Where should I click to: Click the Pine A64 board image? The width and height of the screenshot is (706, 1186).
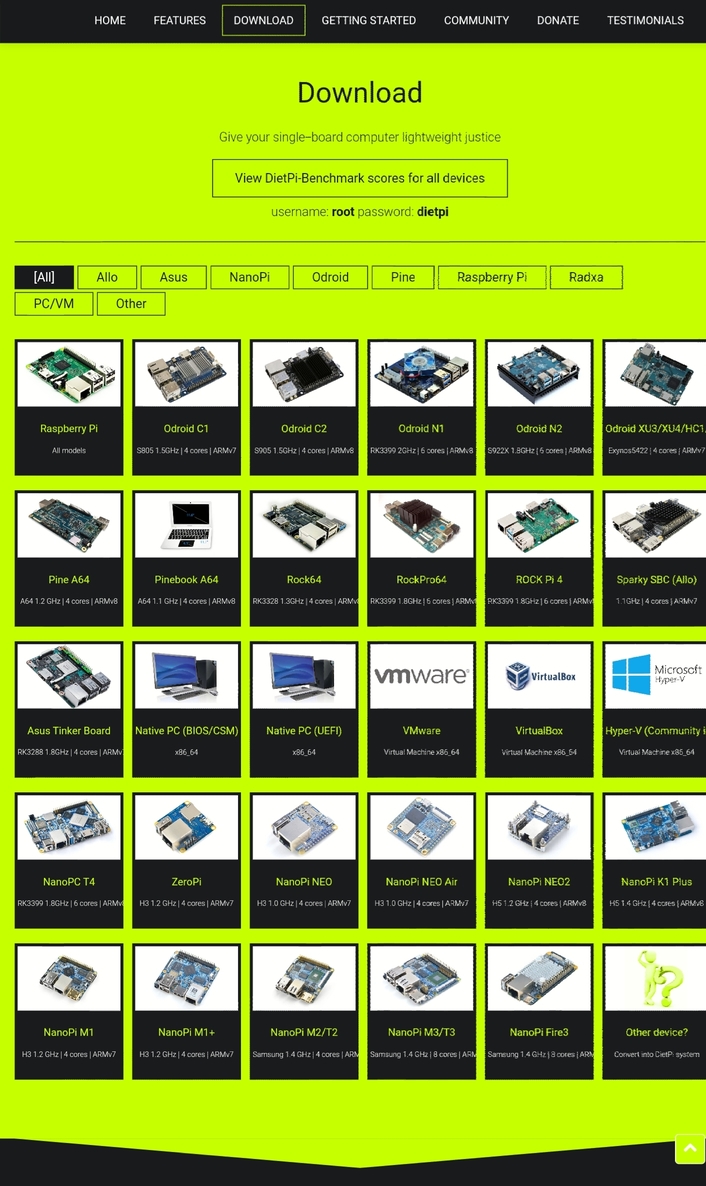[x=69, y=525]
